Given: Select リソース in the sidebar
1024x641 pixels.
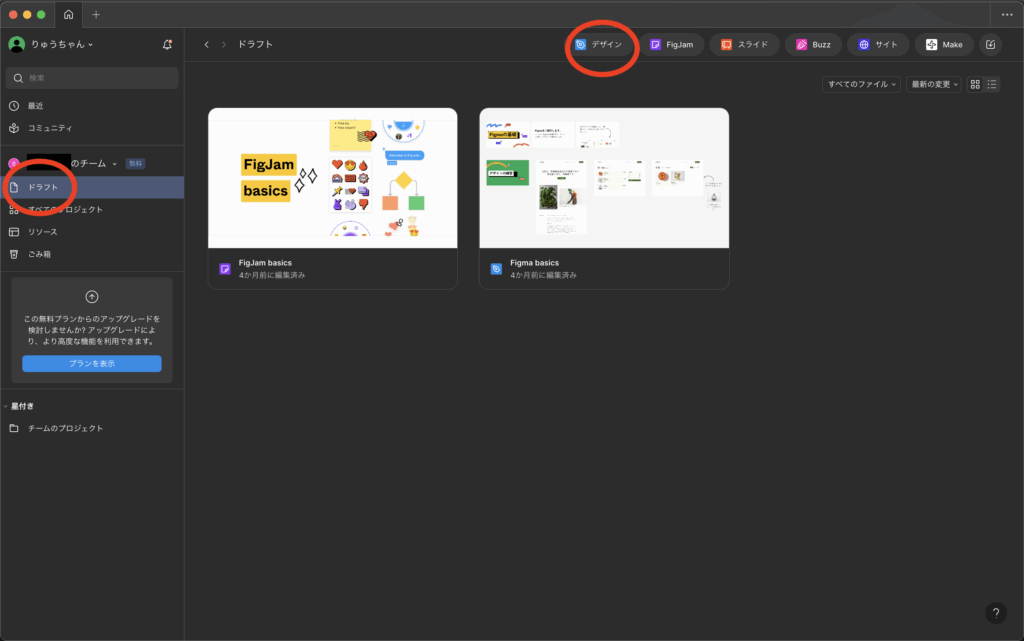Looking at the screenshot, I should (42, 232).
